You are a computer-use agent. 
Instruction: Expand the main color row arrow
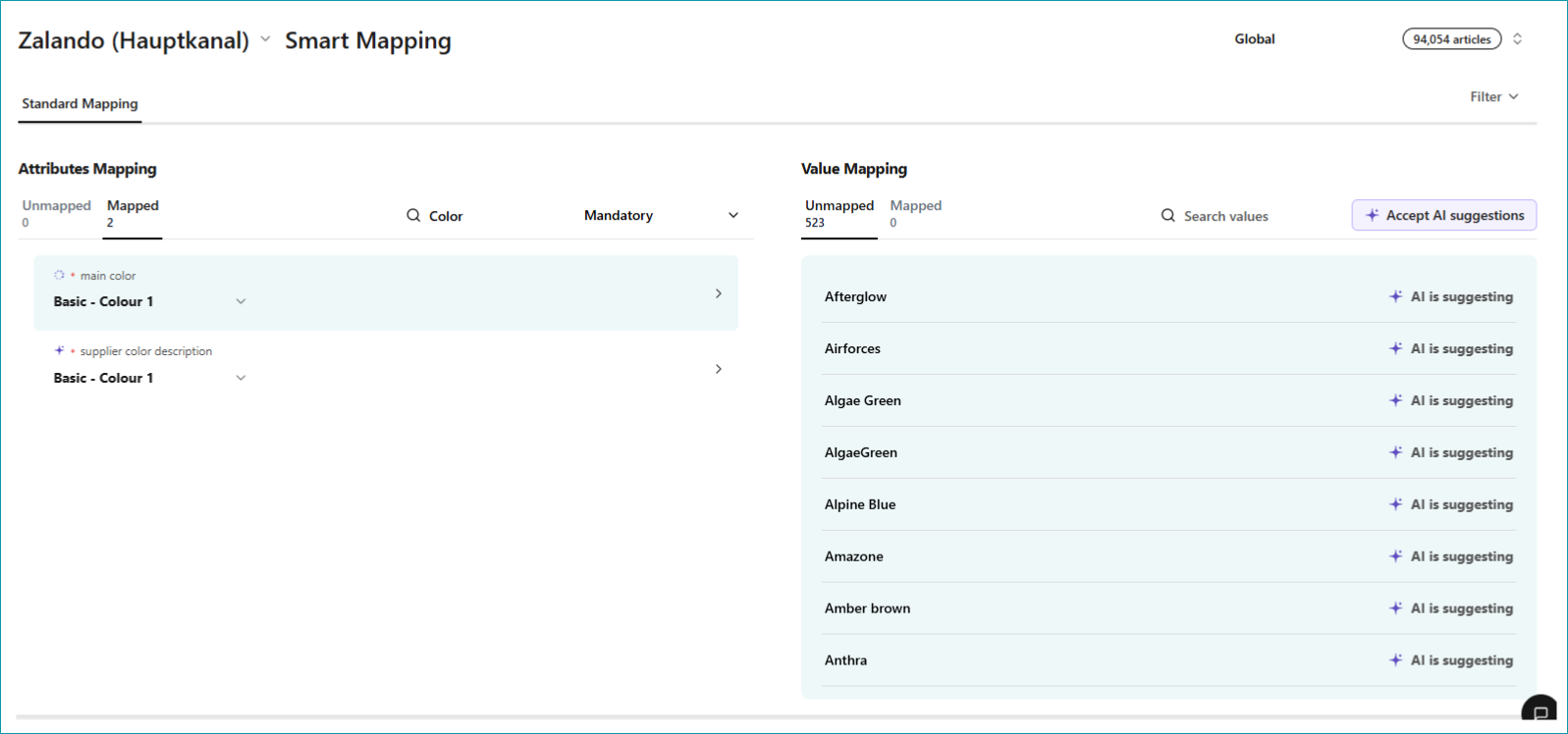[x=719, y=293]
